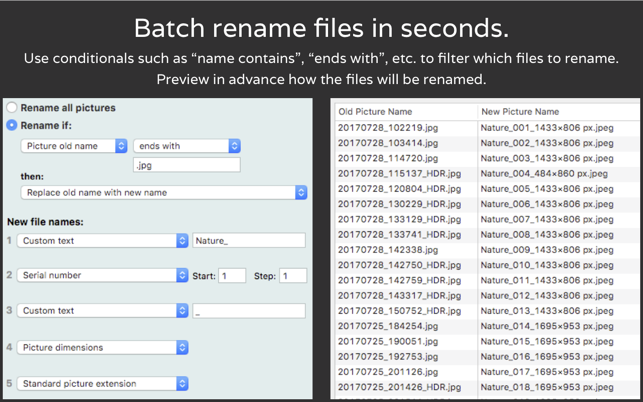This screenshot has width=643, height=402.
Task: Select old name 20170728_102219.jpg
Action: [388, 128]
